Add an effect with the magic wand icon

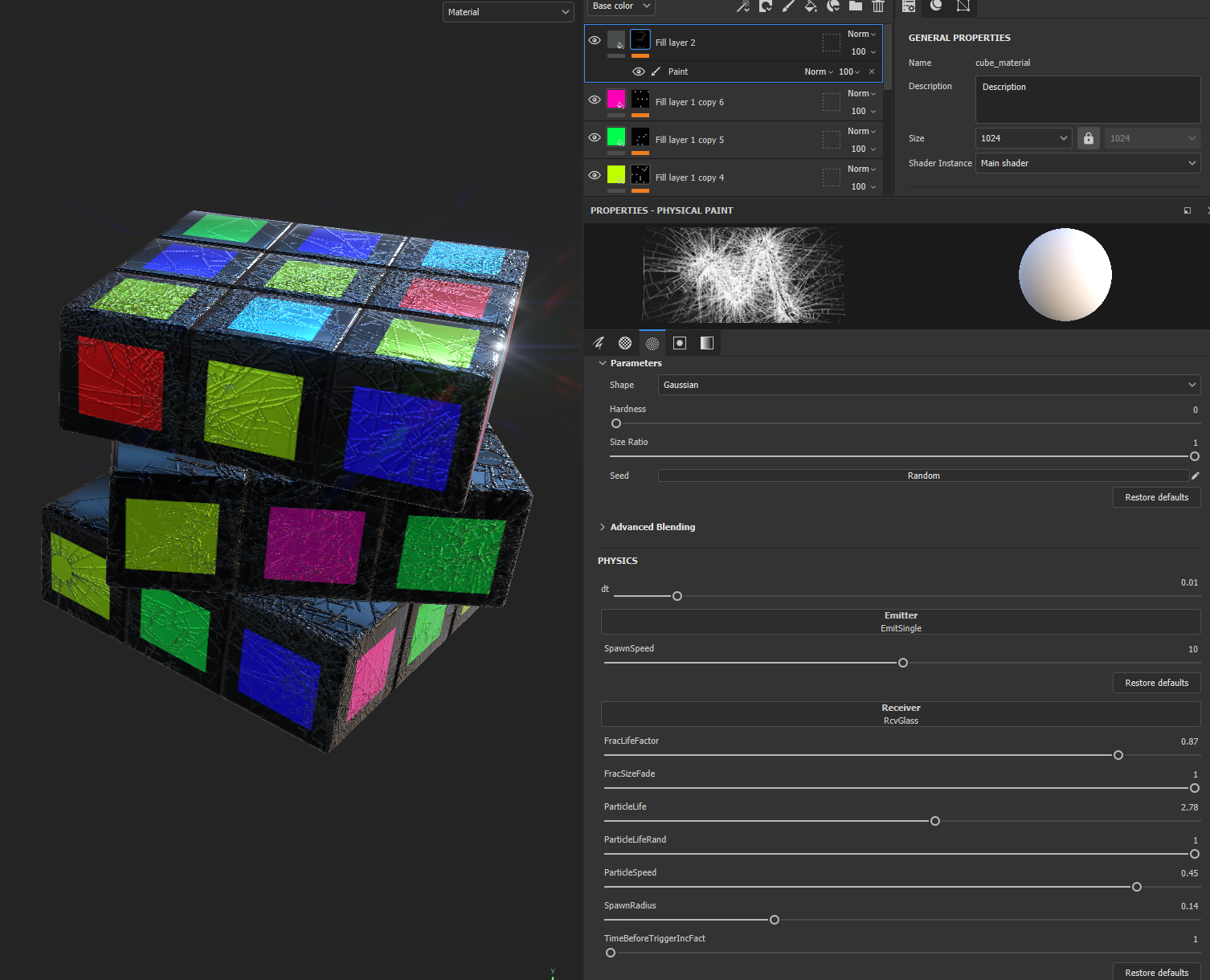click(x=743, y=6)
